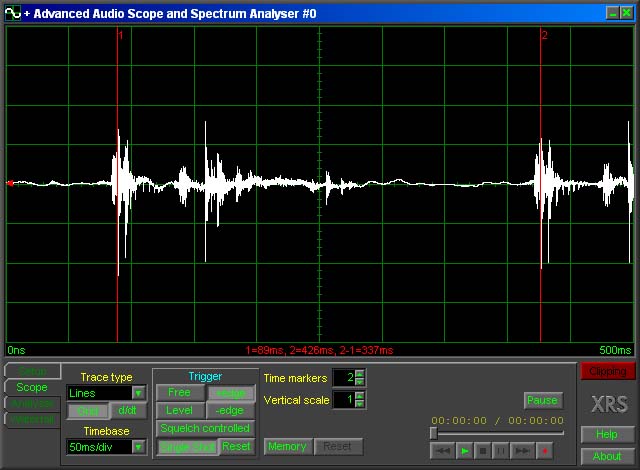This screenshot has width=640, height=470.
Task: Switch to the Scope tab
Action: (x=32, y=387)
